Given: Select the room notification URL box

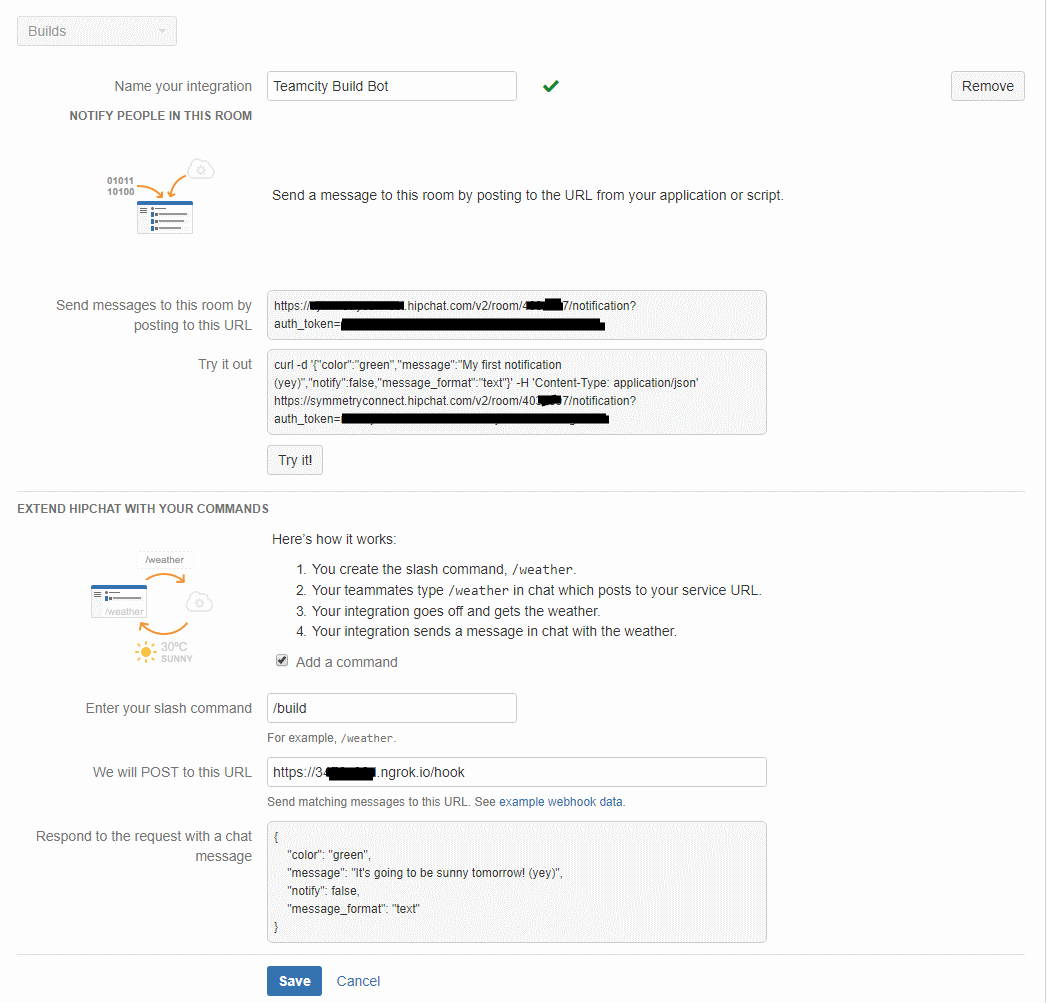Looking at the screenshot, I should click(517, 315).
